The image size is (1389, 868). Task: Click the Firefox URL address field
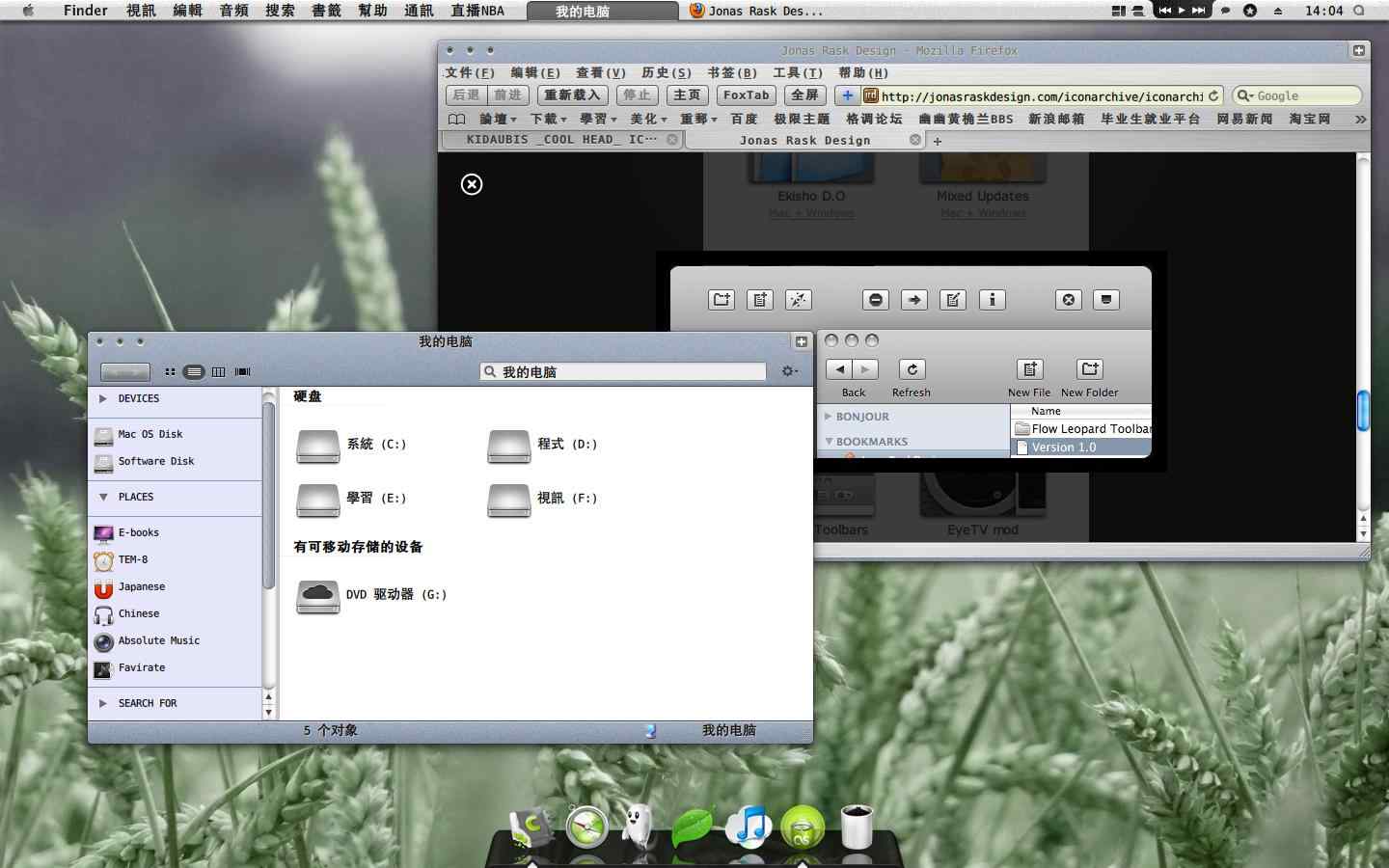(x=1042, y=95)
